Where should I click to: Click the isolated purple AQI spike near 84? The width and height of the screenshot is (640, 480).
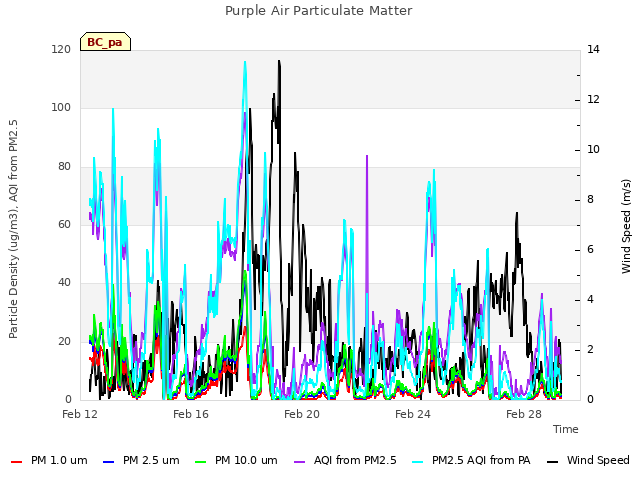[367, 156]
